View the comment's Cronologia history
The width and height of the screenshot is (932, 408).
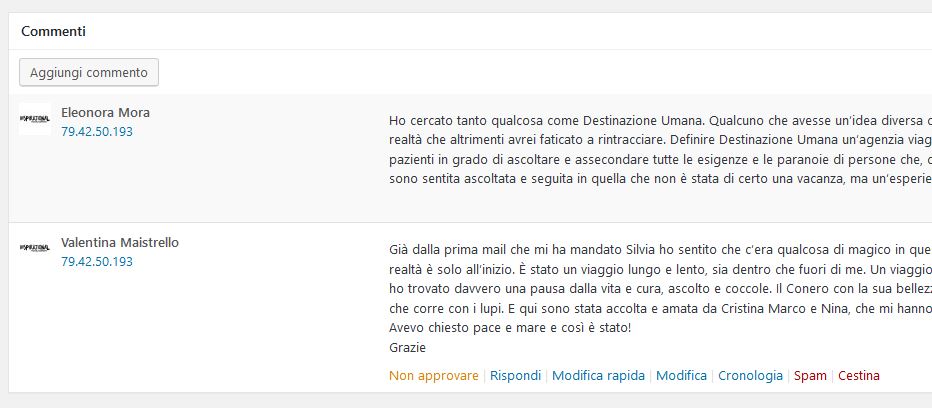[x=750, y=376]
